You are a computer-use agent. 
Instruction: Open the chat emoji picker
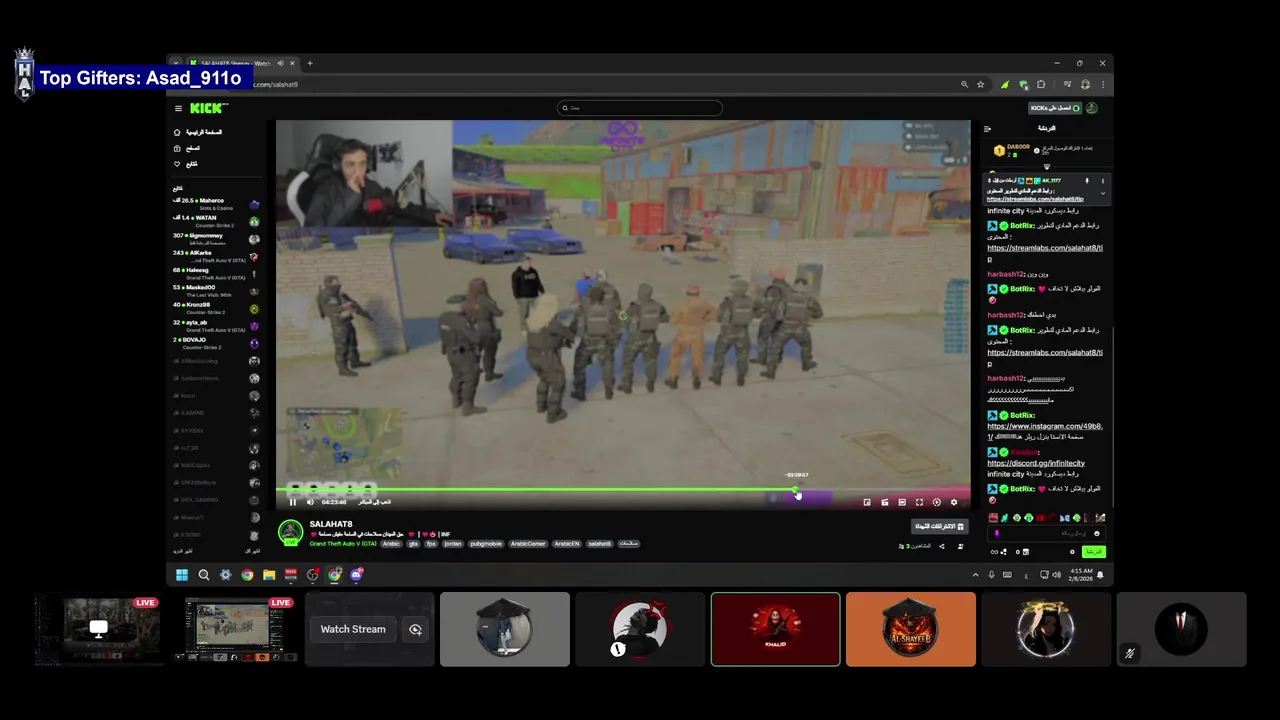pos(1097,534)
